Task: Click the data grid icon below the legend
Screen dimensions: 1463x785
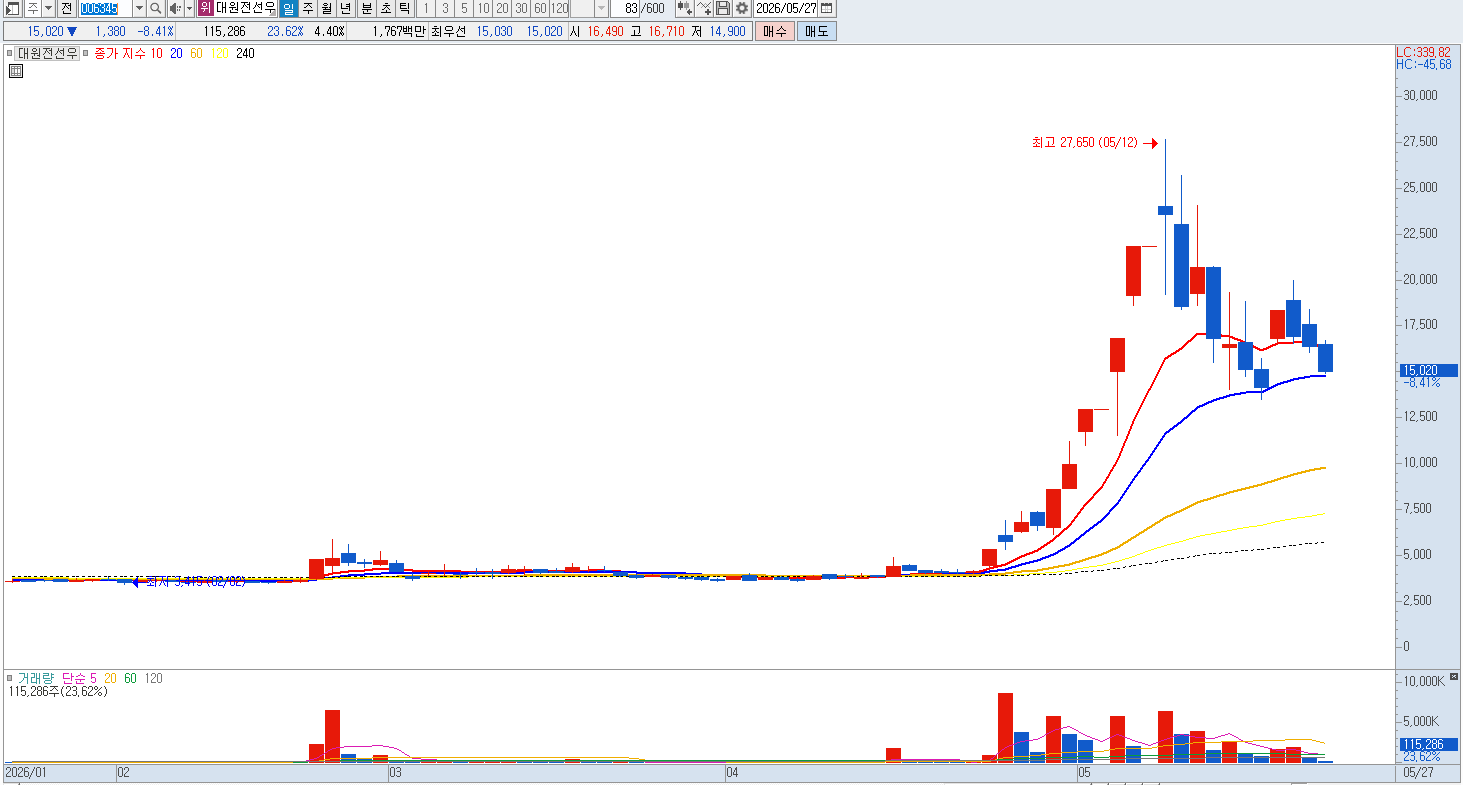Action: point(16,71)
